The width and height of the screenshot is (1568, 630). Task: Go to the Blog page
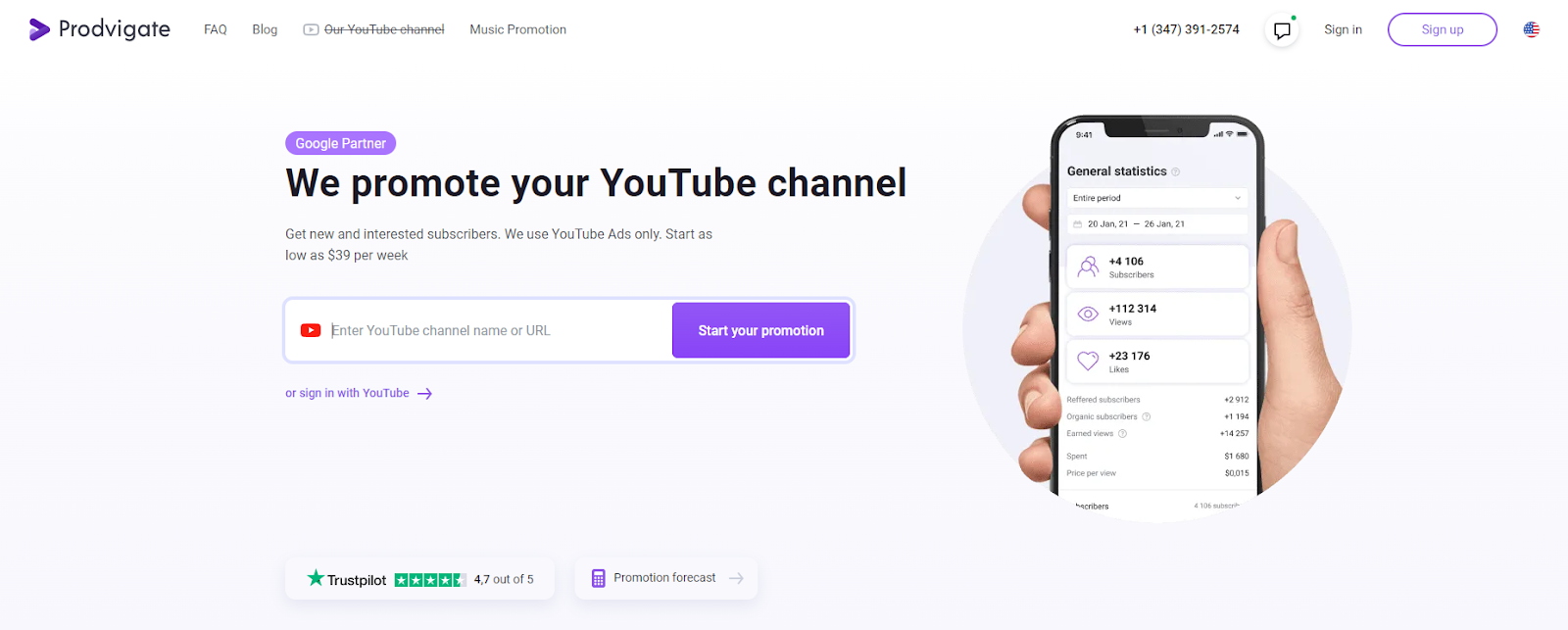[265, 29]
